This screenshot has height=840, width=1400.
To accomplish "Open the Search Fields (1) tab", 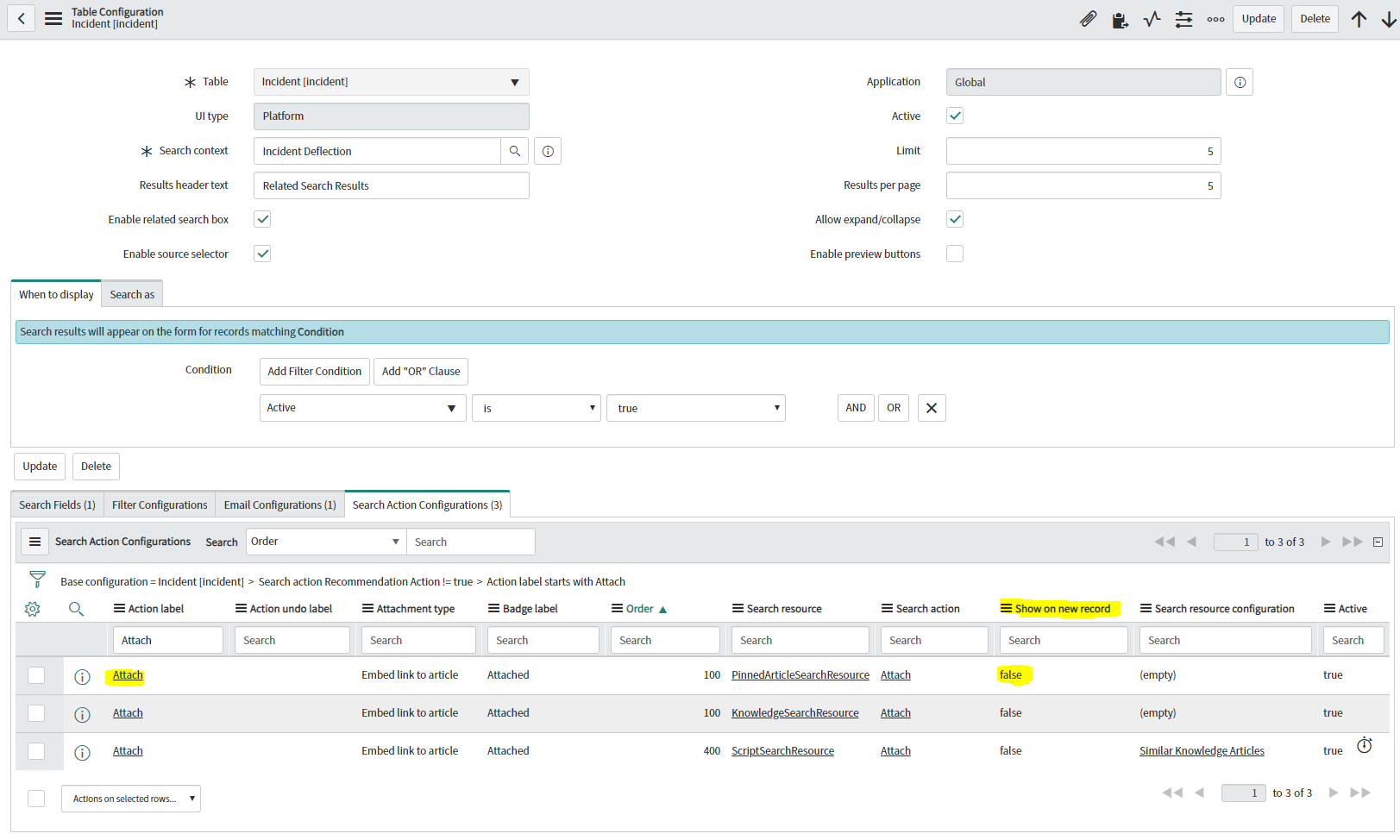I will [57, 505].
